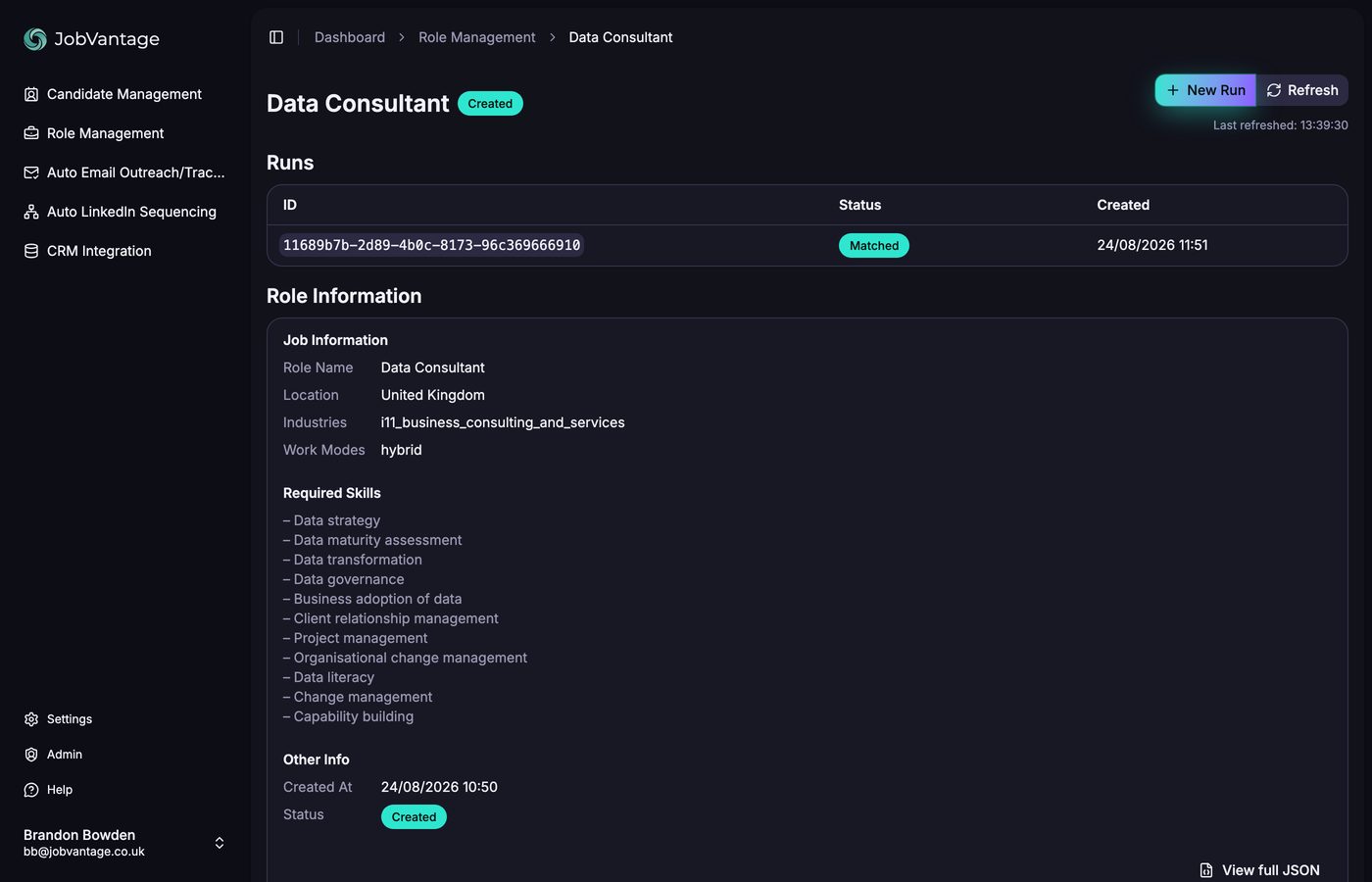Click the Auto Email Outreach sidebar label
The image size is (1372, 882).
(x=136, y=172)
